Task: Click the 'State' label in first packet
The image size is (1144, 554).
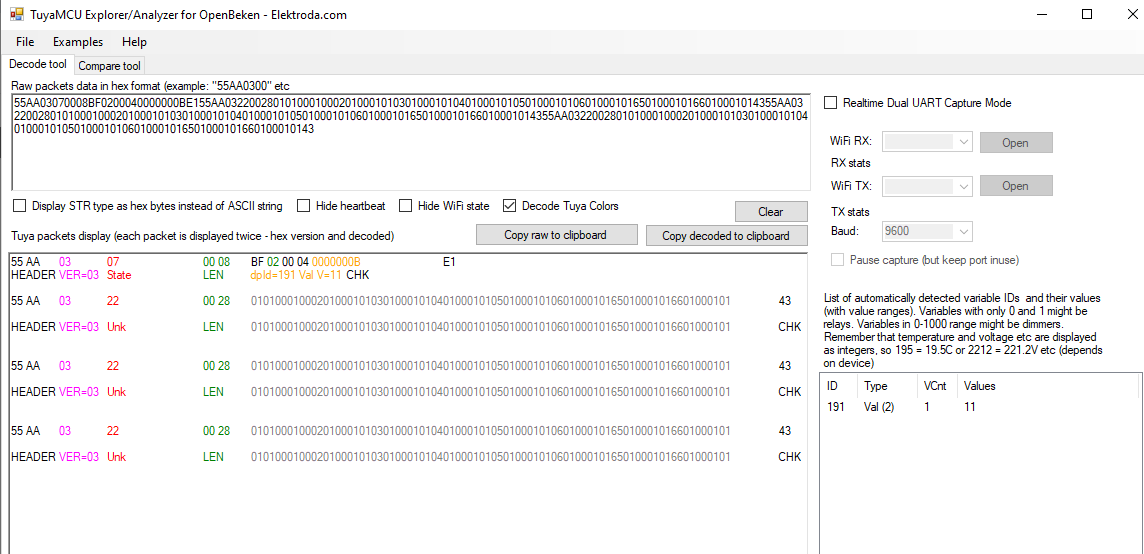Action: [119, 275]
